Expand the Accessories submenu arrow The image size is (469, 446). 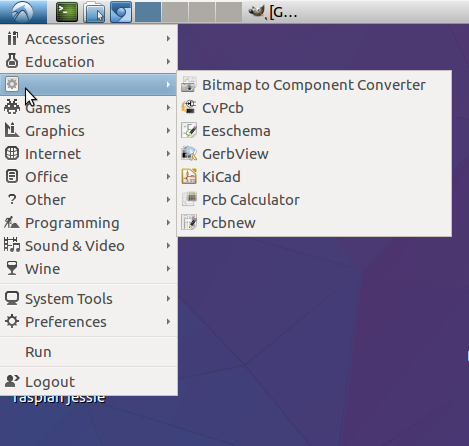pyautogui.click(x=168, y=39)
